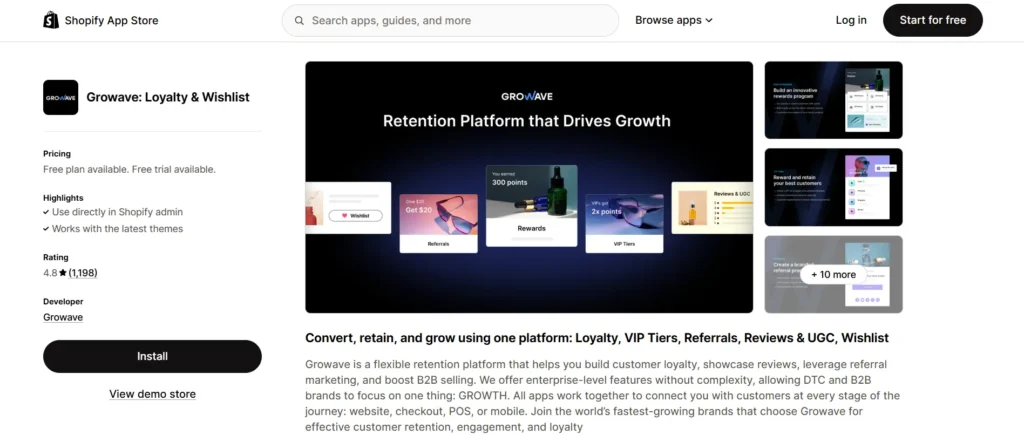Viewport: 1024px width, 435px height.
Task: Open the Log in page
Action: click(851, 20)
